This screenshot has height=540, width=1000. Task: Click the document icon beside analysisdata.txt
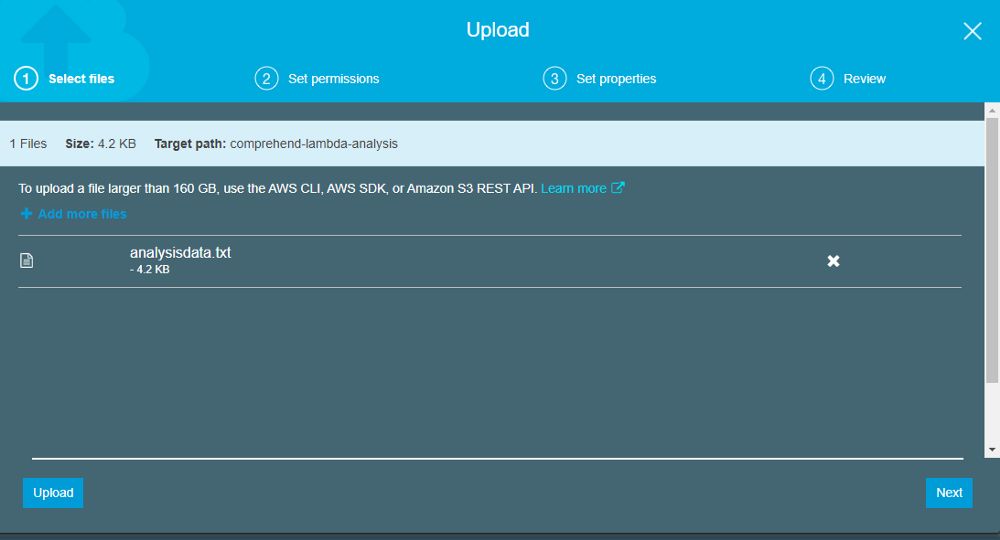tap(26, 260)
